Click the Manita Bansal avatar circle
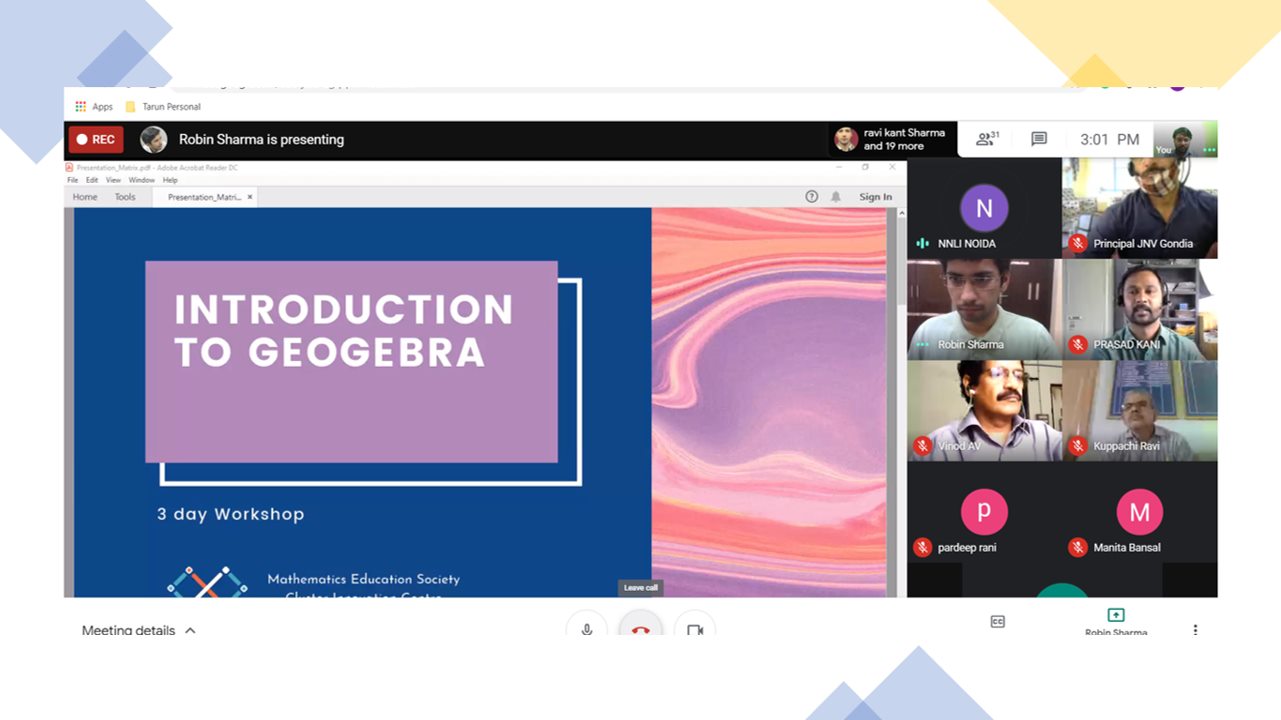This screenshot has width=1281, height=720. point(1140,512)
